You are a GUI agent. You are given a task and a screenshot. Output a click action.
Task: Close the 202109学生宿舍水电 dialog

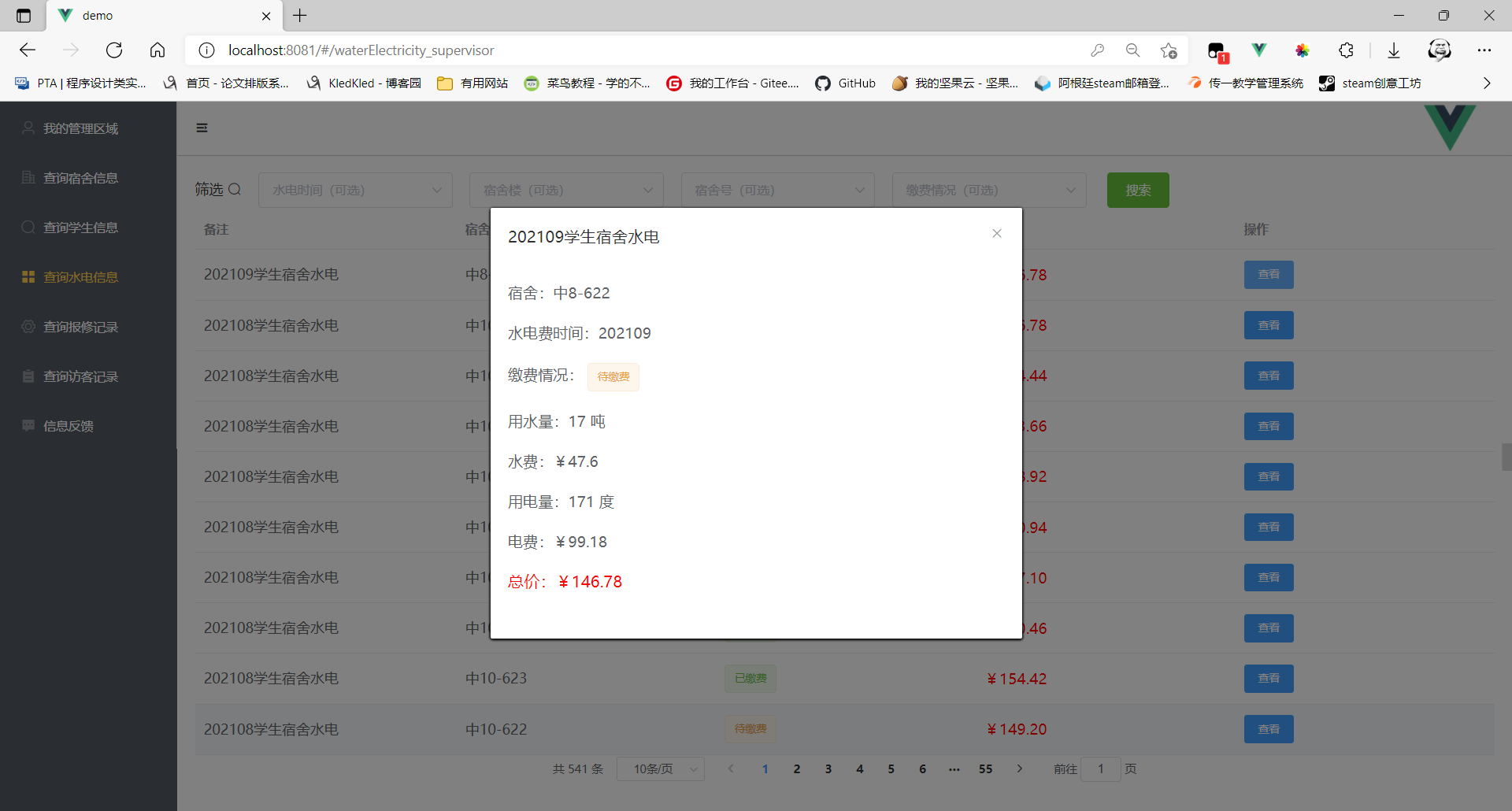click(997, 233)
